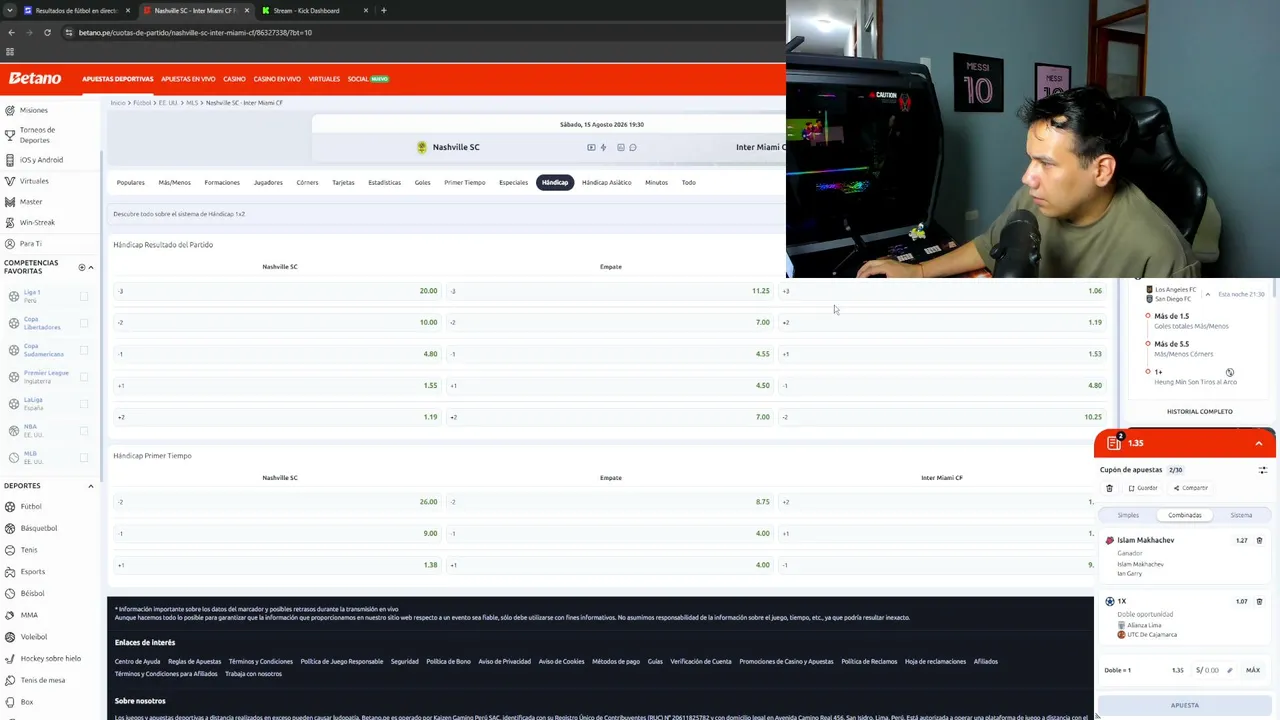Open the Casino en Vivo section

pos(277,79)
